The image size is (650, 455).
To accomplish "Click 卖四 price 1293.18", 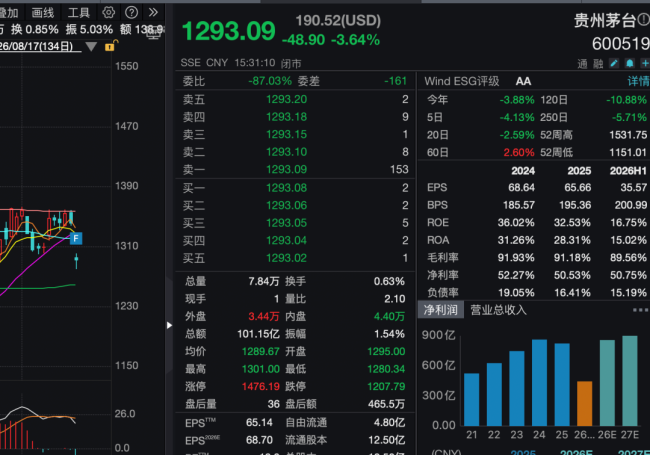I will [286, 117].
